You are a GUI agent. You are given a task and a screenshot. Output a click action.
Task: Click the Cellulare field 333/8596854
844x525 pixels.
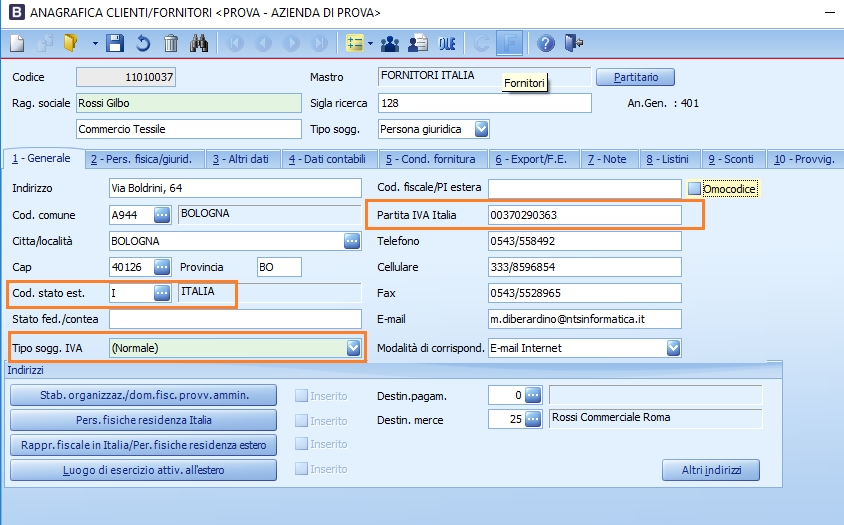click(585, 267)
